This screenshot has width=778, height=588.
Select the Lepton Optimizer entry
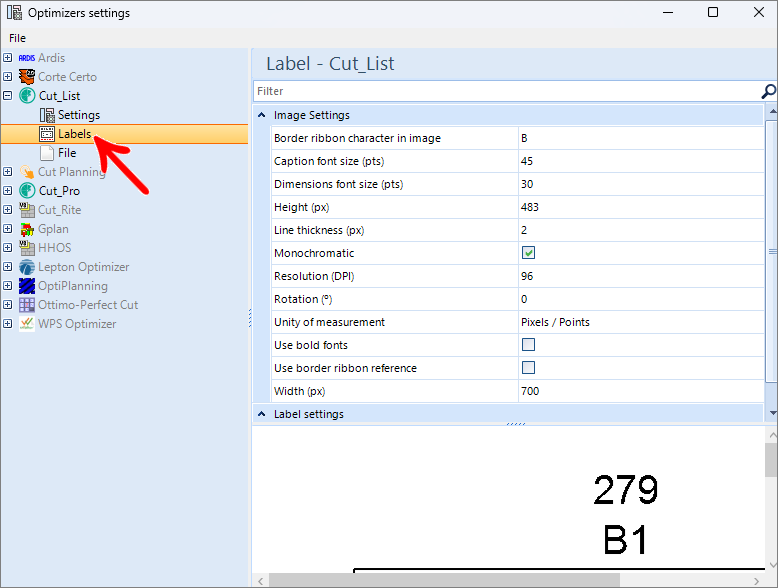pos(83,267)
